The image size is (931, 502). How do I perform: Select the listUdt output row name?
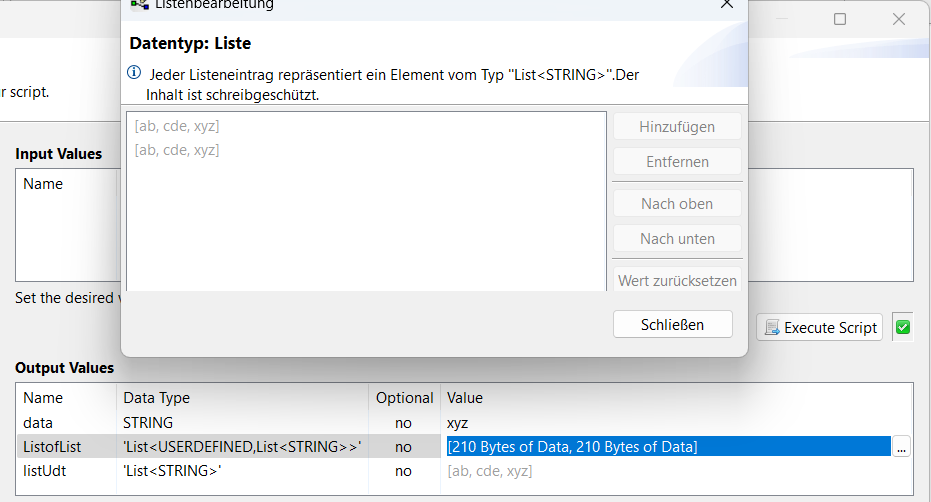point(45,471)
